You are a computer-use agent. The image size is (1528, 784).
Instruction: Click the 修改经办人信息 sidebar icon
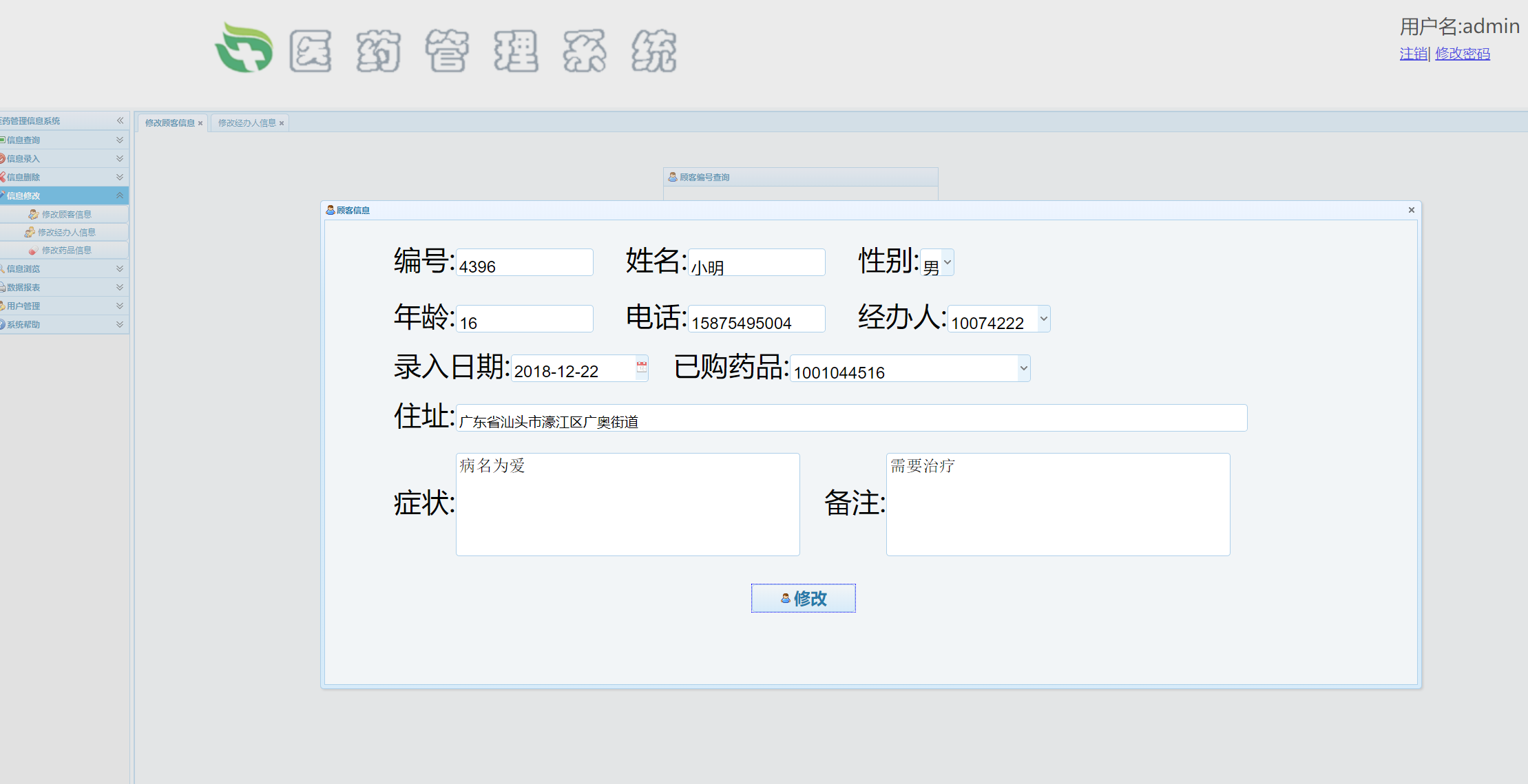pyautogui.click(x=29, y=232)
